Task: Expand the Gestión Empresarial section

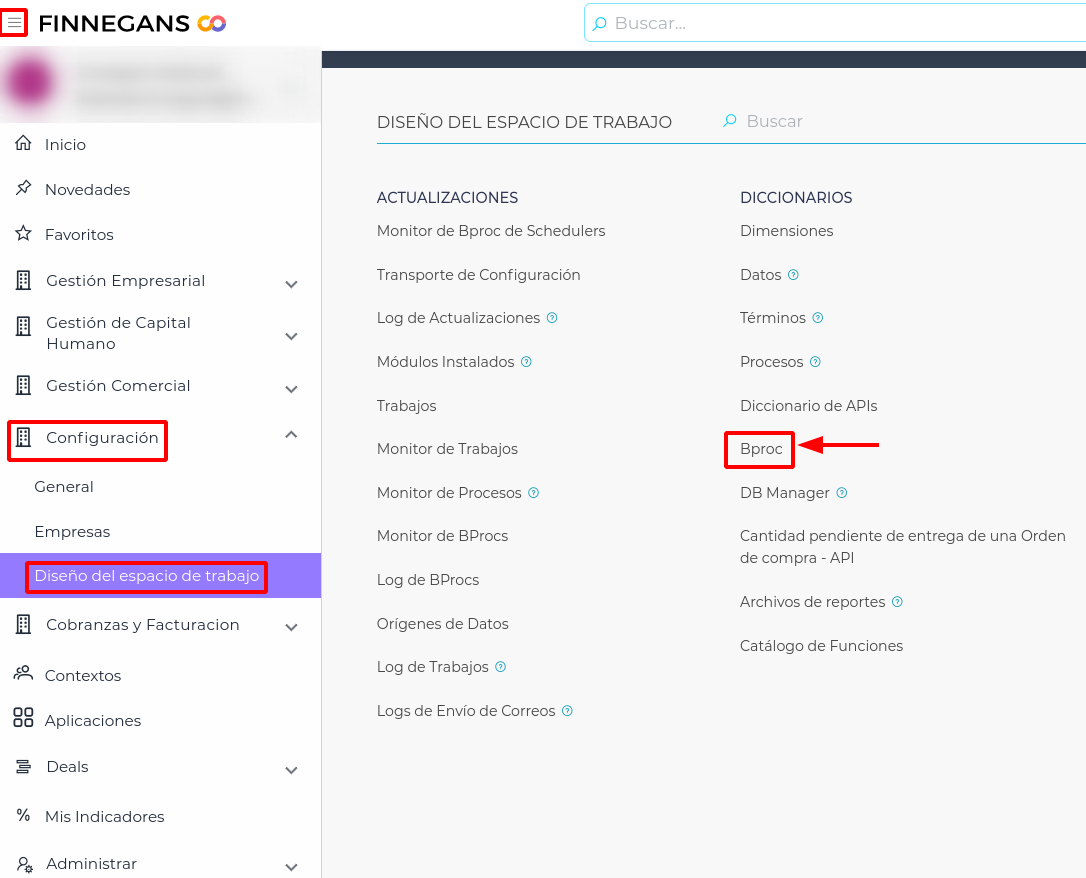Action: pyautogui.click(x=291, y=285)
